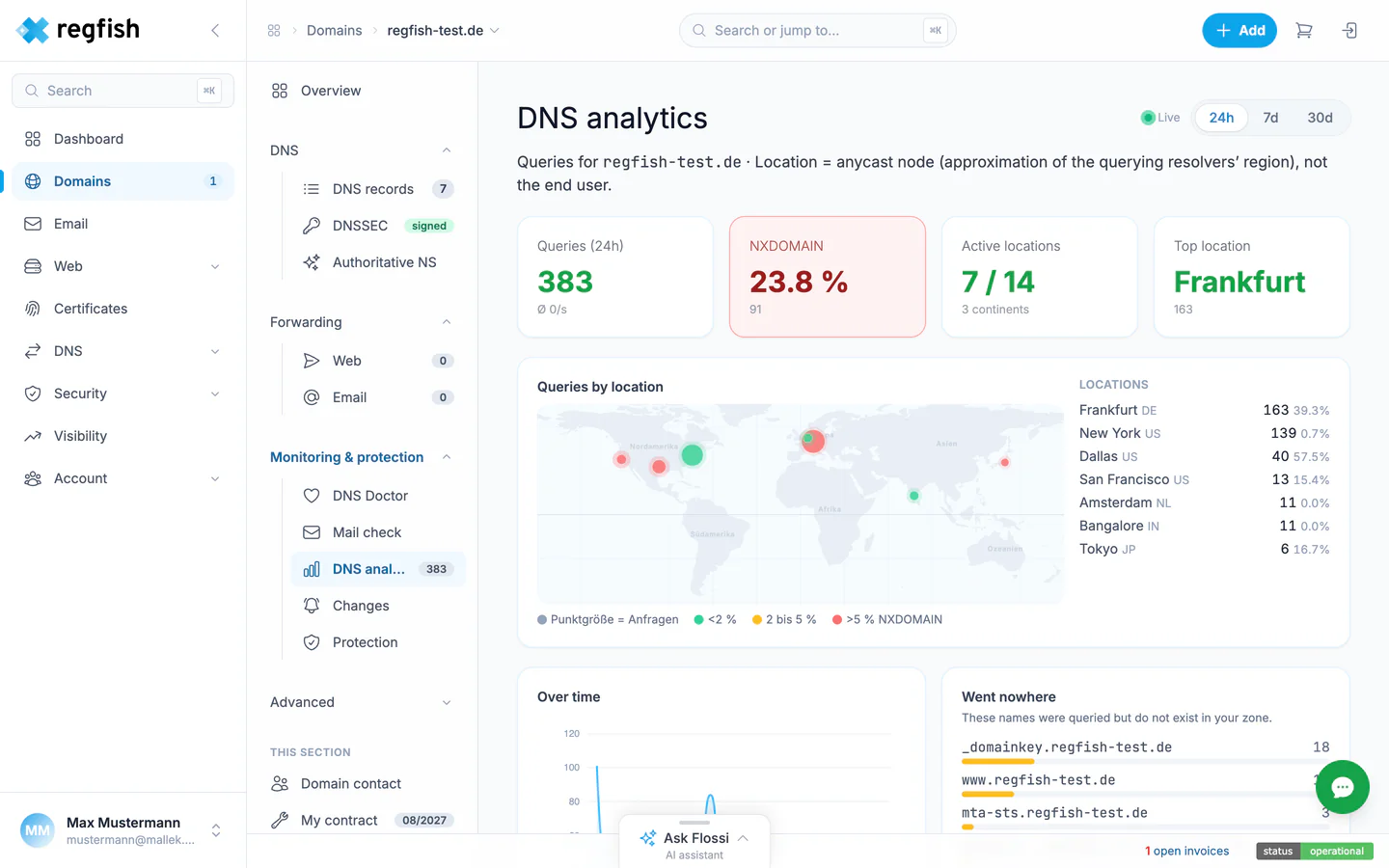Click the blue Add button
This screenshot has height=868, width=1389.
click(1239, 31)
